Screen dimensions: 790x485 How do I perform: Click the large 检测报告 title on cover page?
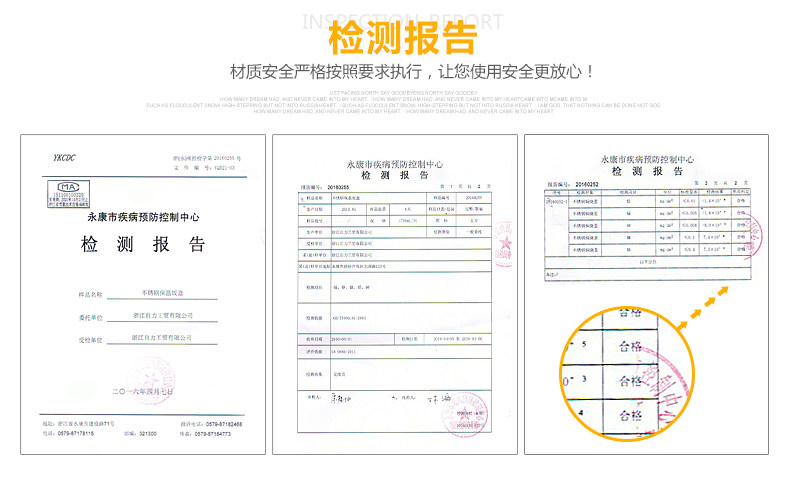pyautogui.click(x=143, y=244)
